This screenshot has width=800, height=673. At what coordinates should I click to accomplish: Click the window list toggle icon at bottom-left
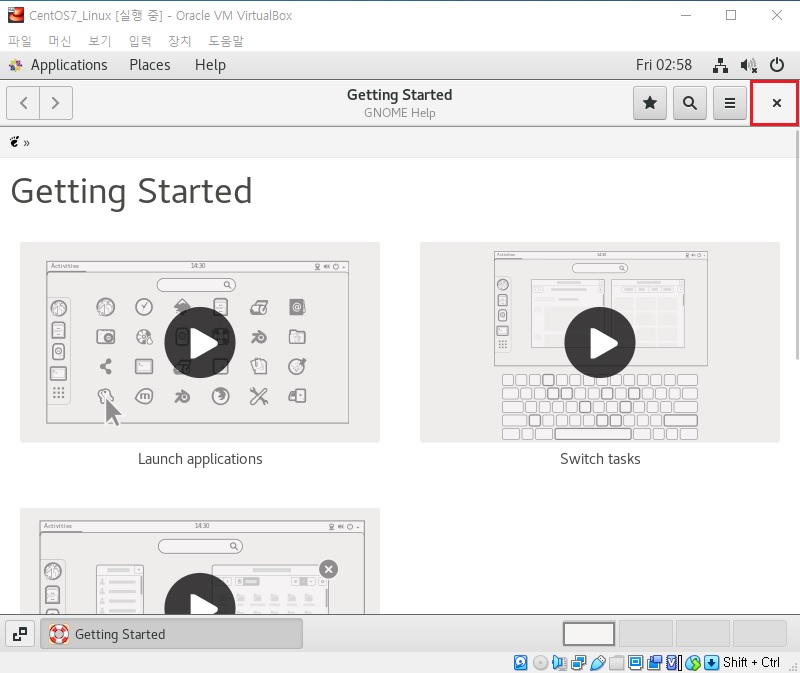20,634
